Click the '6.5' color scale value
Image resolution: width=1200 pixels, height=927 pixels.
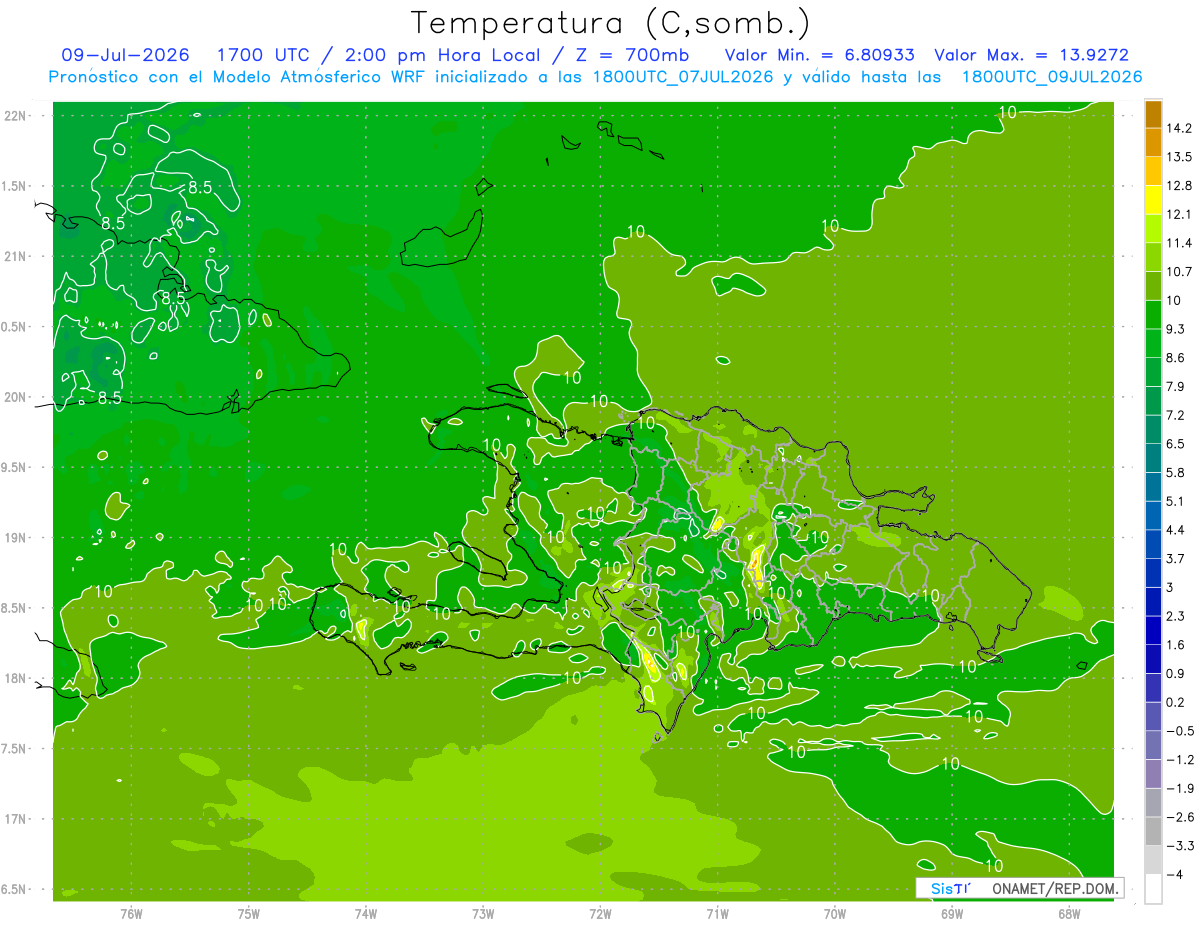pos(1175,444)
